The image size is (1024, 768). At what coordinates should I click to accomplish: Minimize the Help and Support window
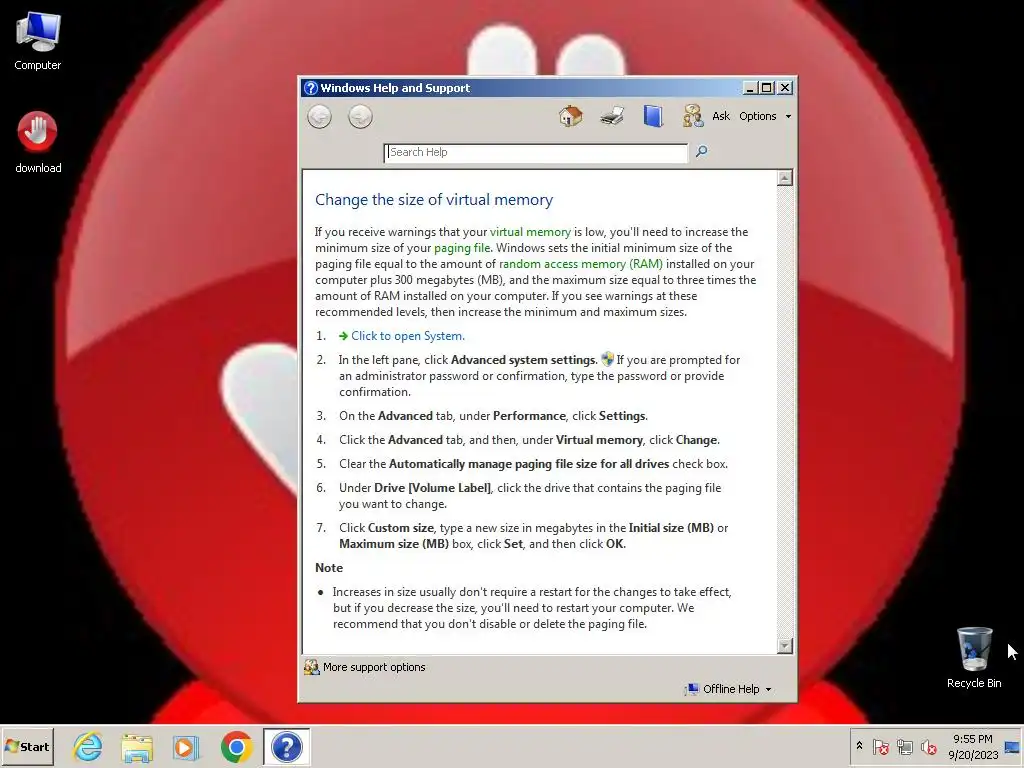tap(750, 88)
